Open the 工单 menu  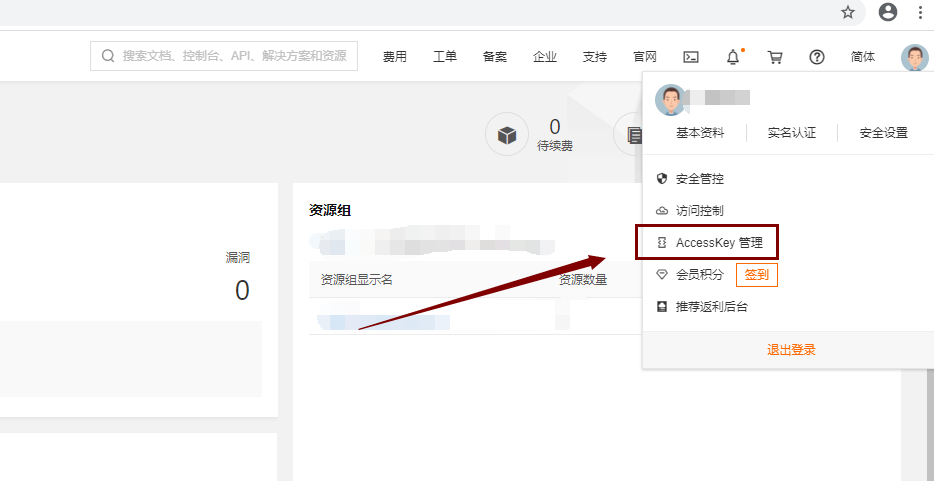click(x=445, y=57)
